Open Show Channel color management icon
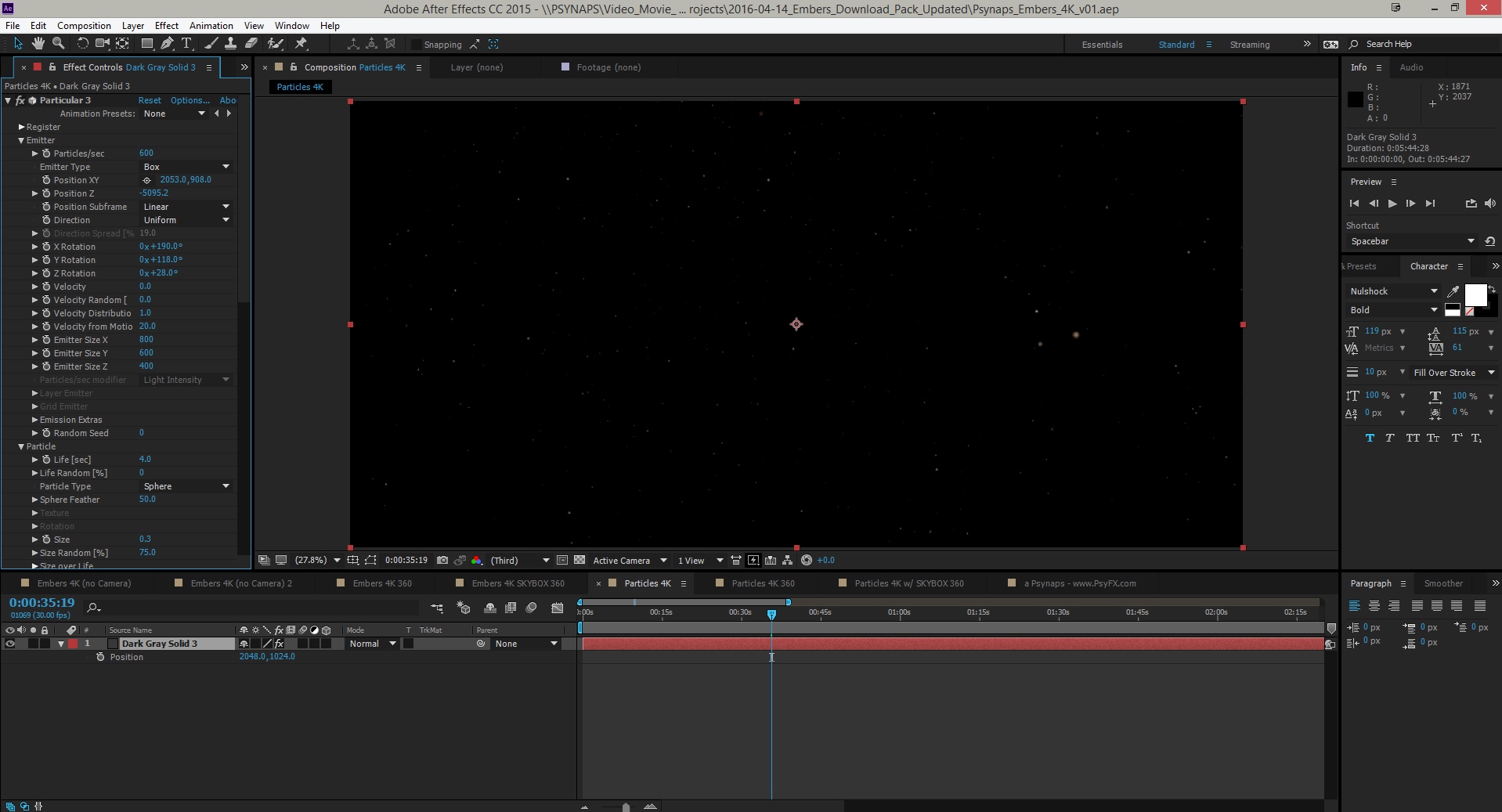The width and height of the screenshot is (1502, 812). coord(477,561)
